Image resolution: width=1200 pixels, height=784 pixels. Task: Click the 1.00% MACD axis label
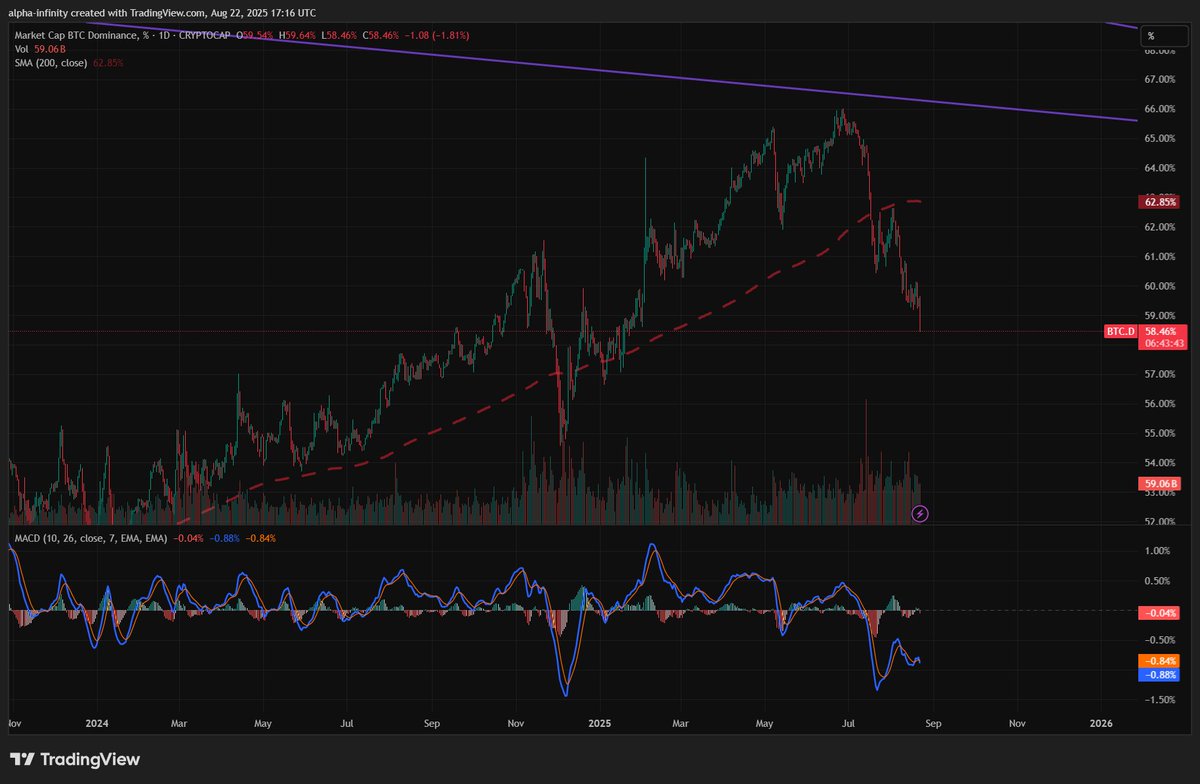1160,551
